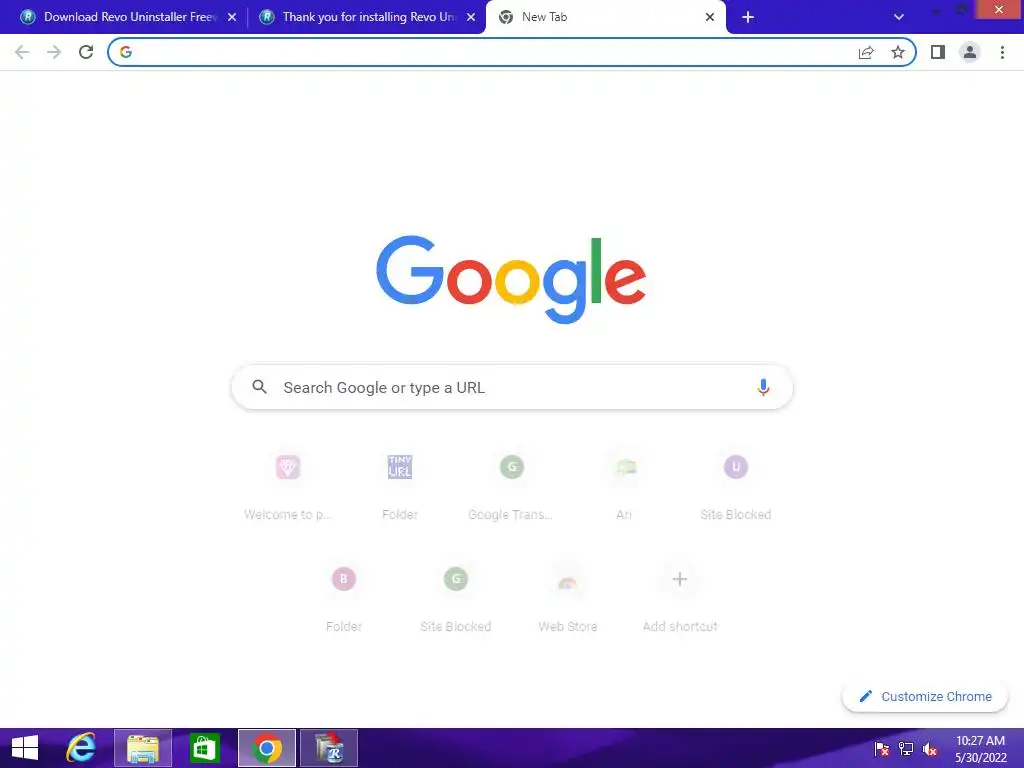Viewport: 1024px width, 768px height.
Task: Close the Download Revo Uninstaller tab
Action: (232, 17)
